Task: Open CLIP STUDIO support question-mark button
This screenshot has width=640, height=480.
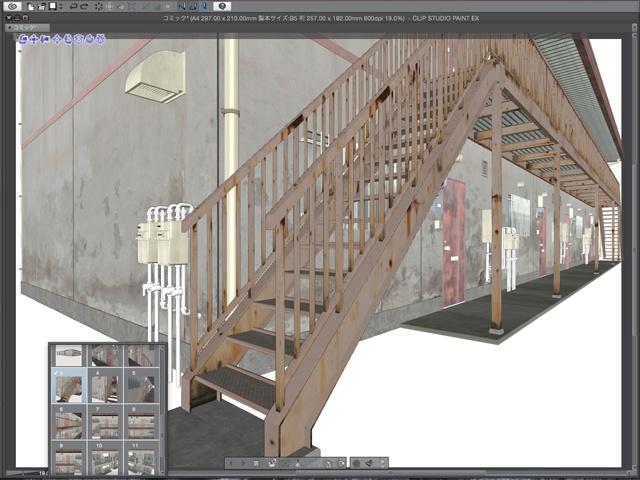Action: click(222, 6)
